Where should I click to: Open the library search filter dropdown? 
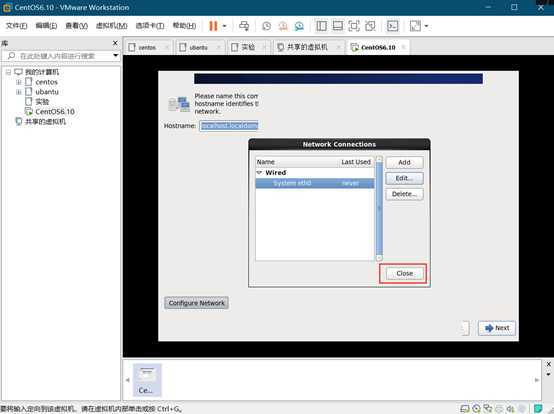pos(116,56)
